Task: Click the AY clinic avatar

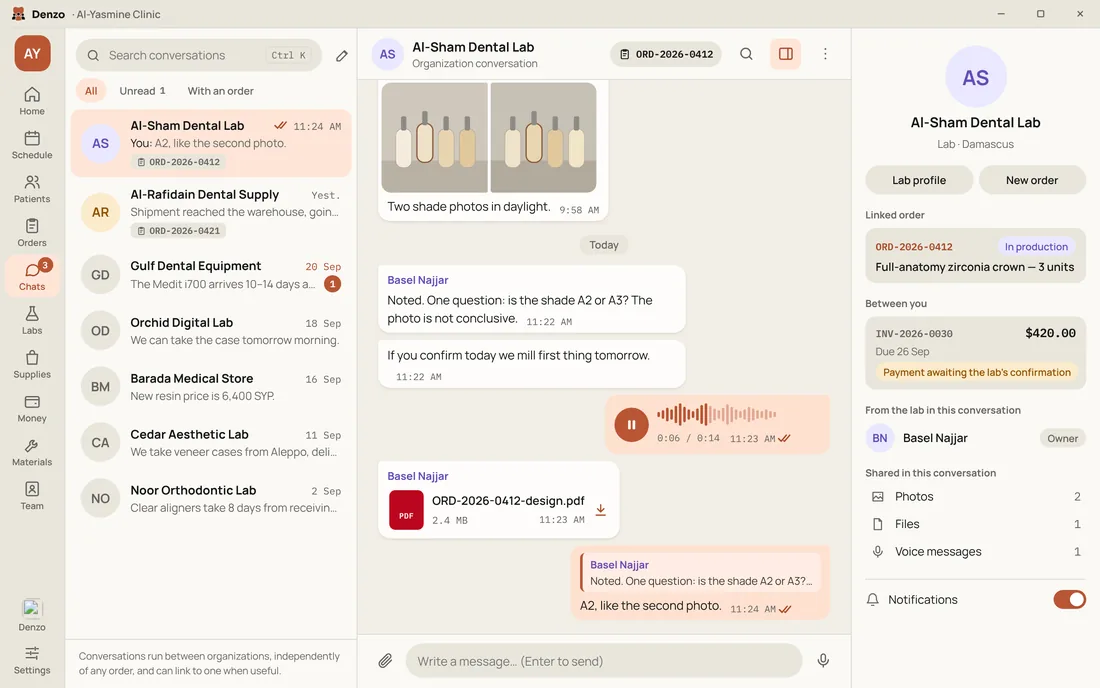Action: click(x=32, y=53)
